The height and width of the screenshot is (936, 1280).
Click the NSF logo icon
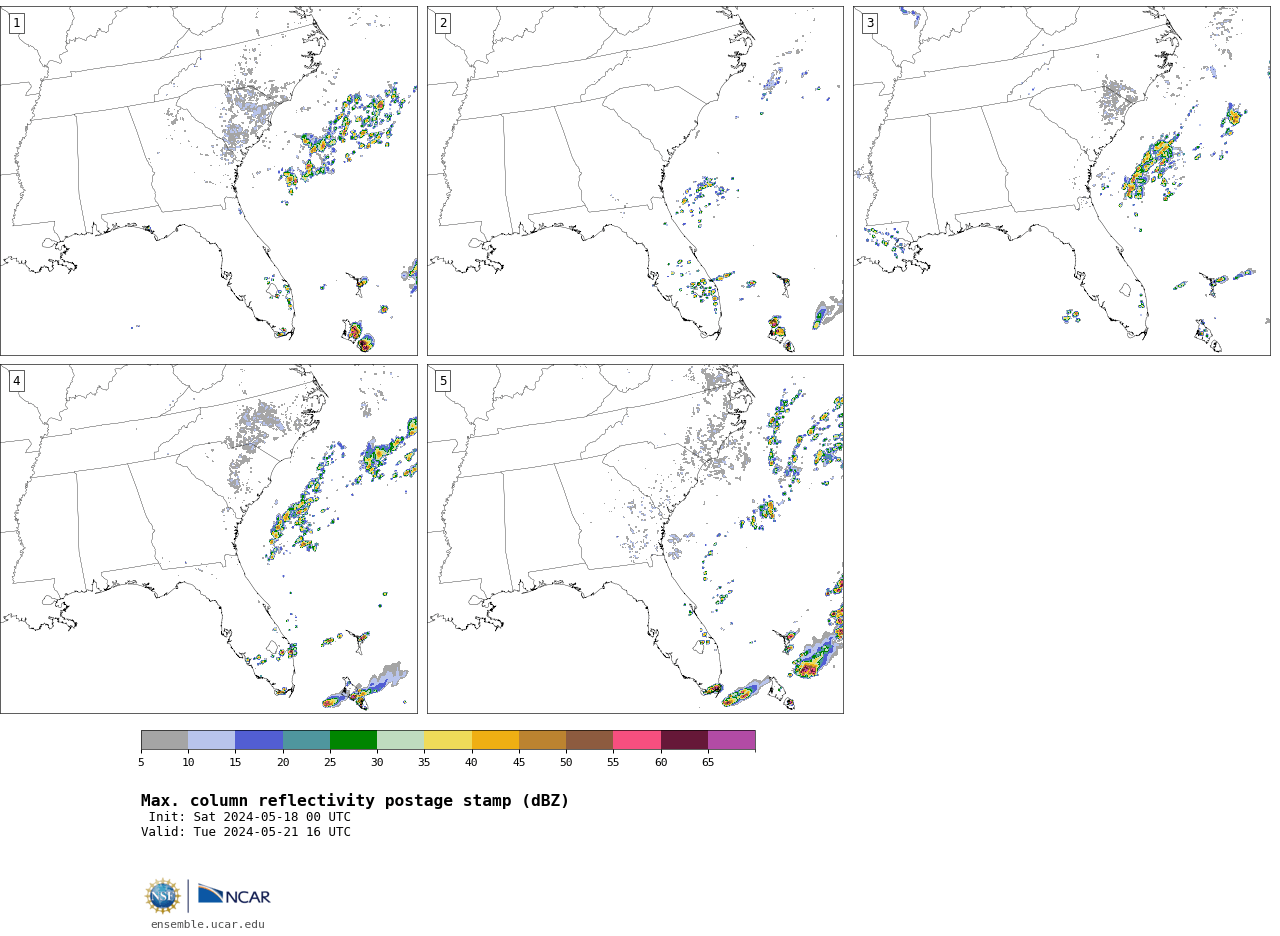point(163,896)
